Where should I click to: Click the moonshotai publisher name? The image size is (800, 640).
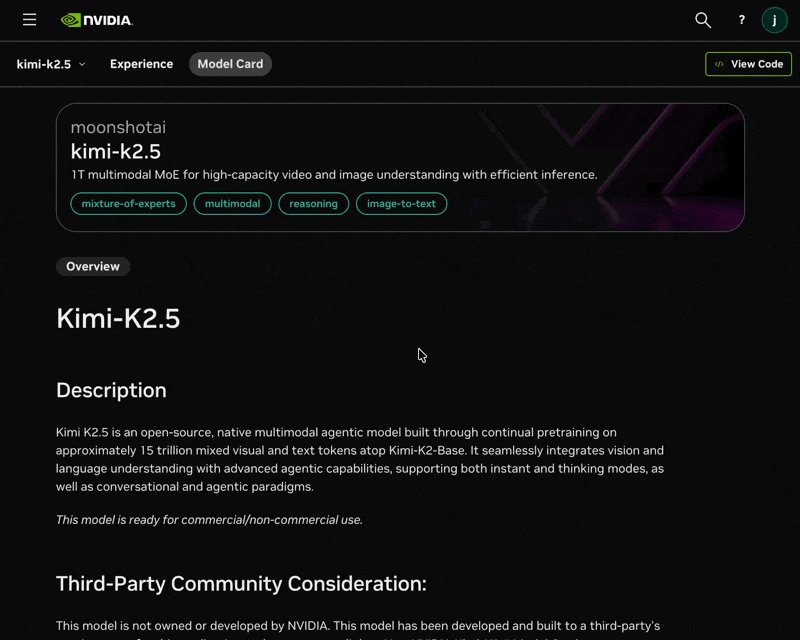118,127
